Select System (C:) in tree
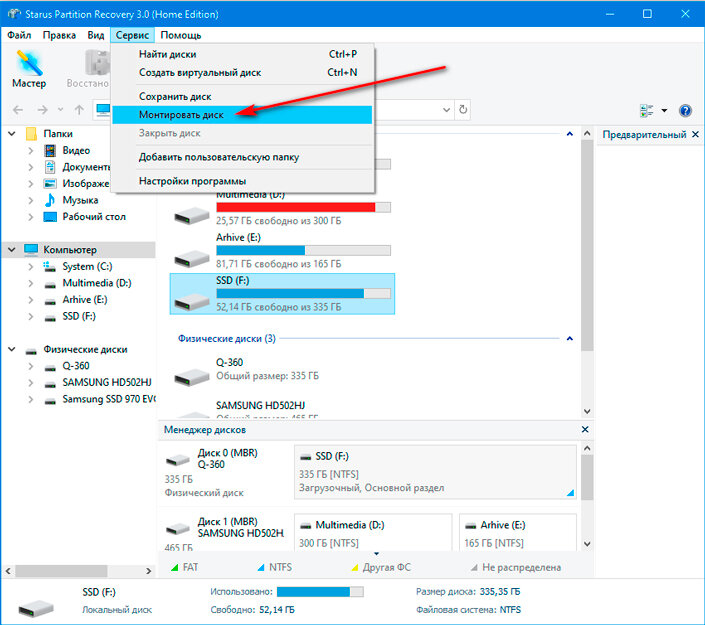Viewport: 705px width, 625px height. pos(87,266)
